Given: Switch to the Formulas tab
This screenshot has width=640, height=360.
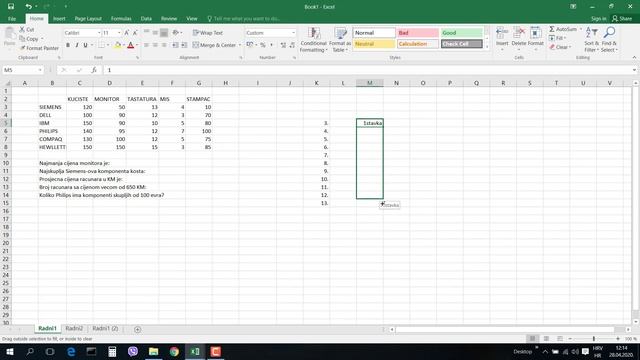Looking at the screenshot, I should pos(121,18).
